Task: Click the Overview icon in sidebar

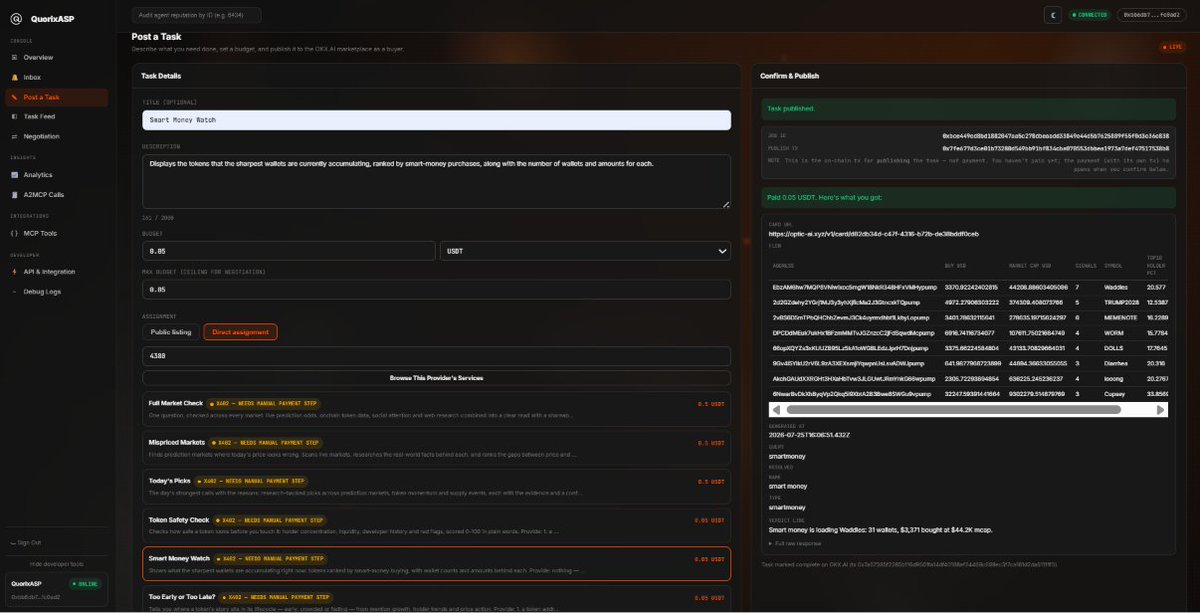Action: click(14, 57)
